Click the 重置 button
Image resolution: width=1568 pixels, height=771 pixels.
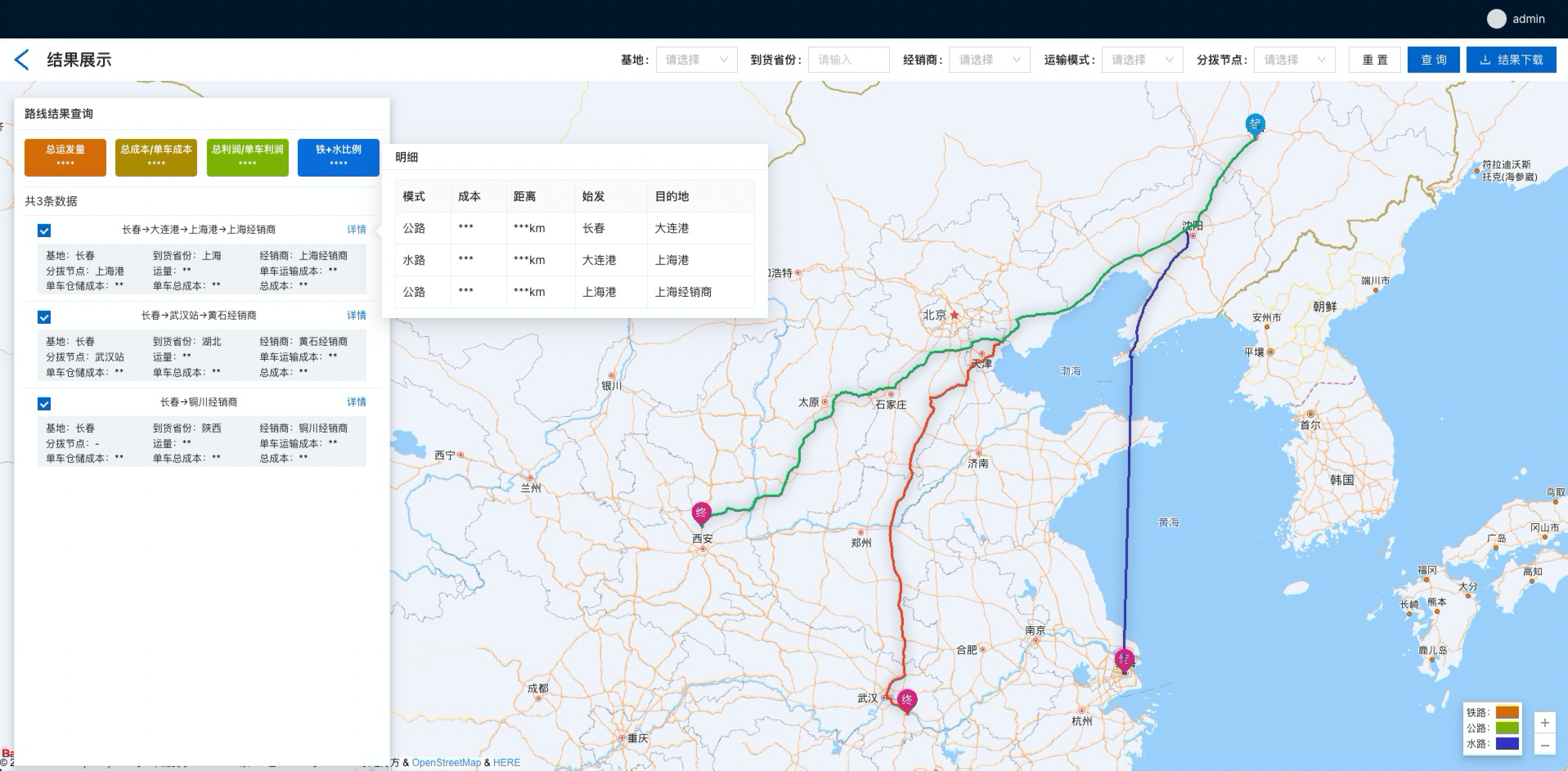tap(1374, 60)
